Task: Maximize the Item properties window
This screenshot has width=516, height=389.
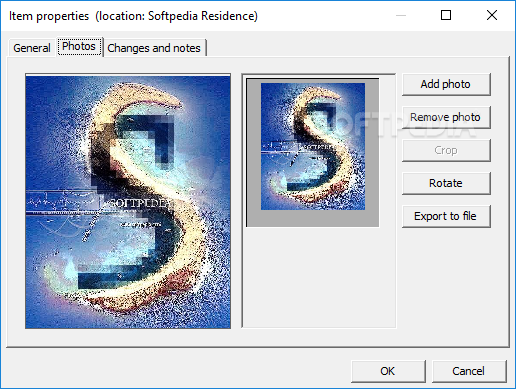Action: click(x=446, y=15)
